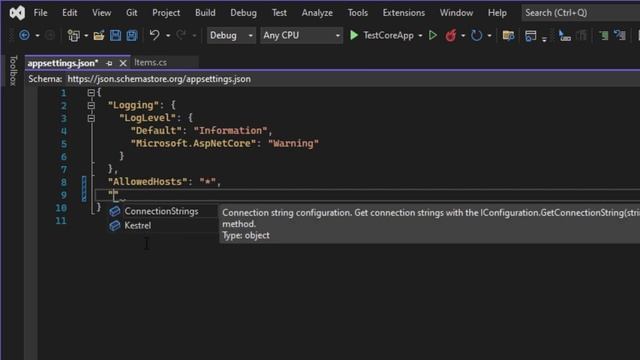Open the Analyze menu

point(317,13)
